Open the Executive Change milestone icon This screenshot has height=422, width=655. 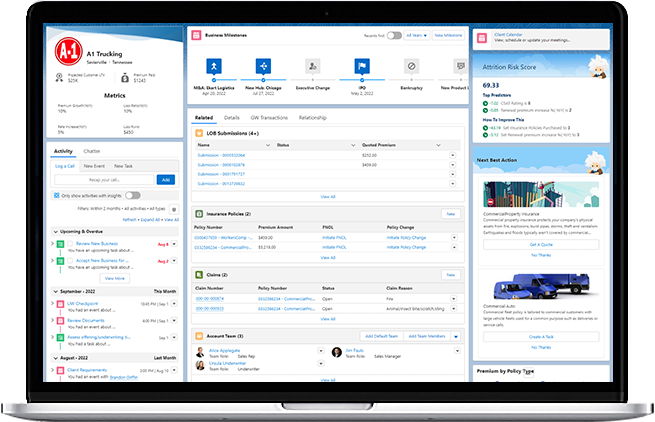point(312,66)
